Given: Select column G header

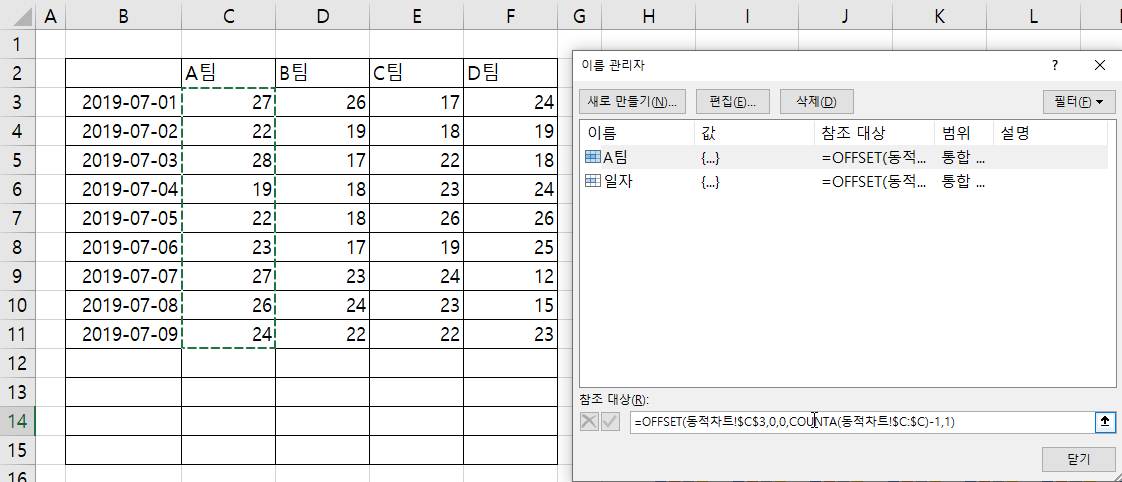Looking at the screenshot, I should tap(579, 17).
